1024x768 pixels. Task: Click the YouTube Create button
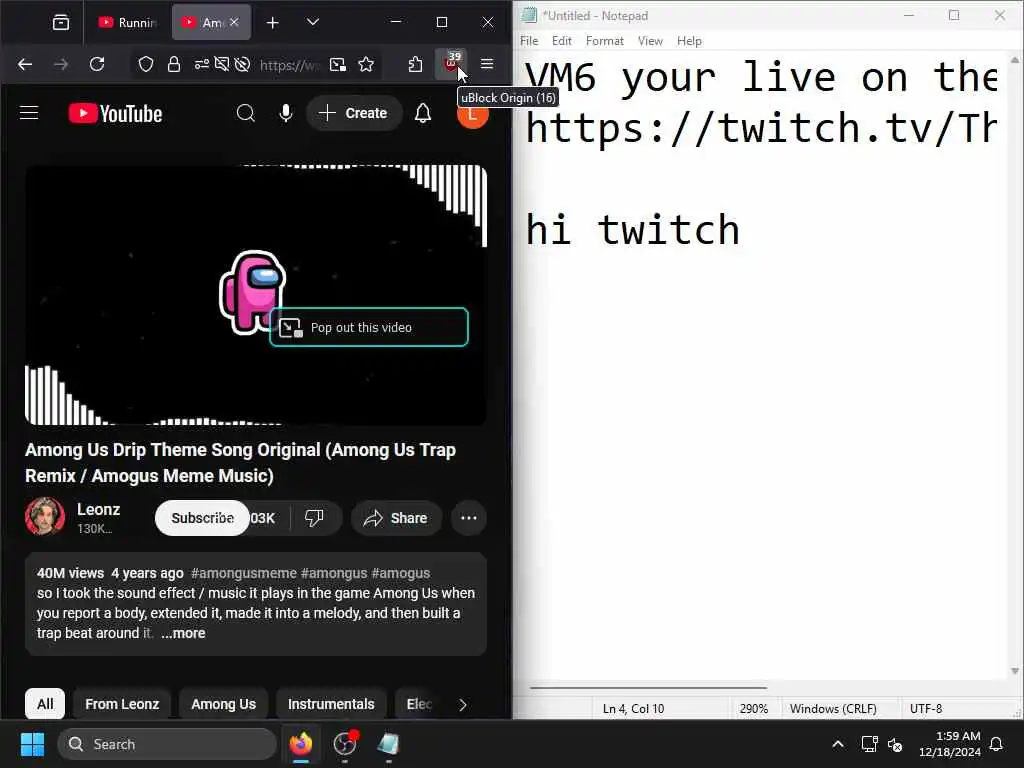coord(353,113)
